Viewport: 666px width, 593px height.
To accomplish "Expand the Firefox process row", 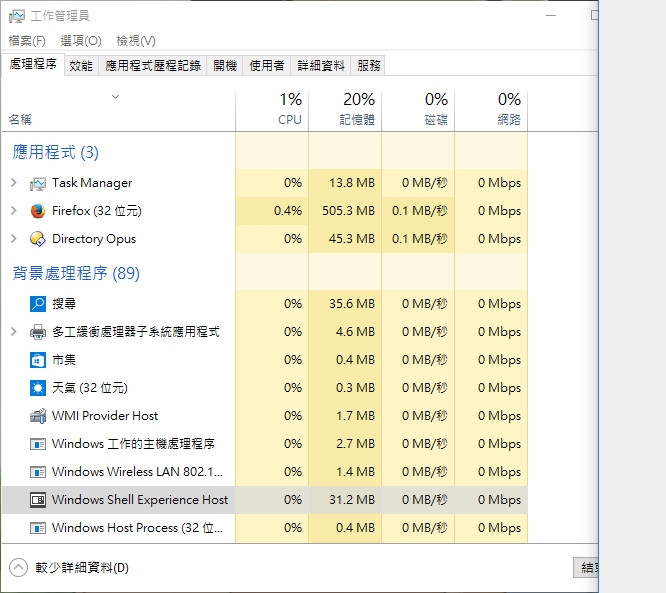I will (x=14, y=211).
